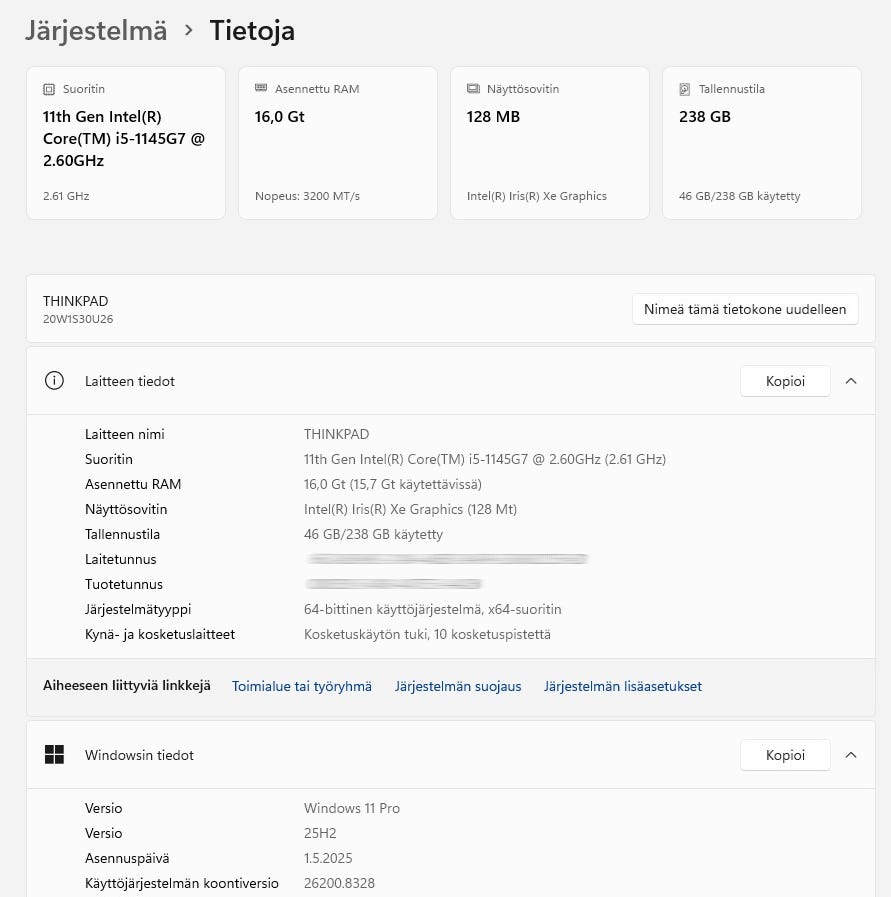Click the processor icon in Suoritin card

pyautogui.click(x=49, y=89)
